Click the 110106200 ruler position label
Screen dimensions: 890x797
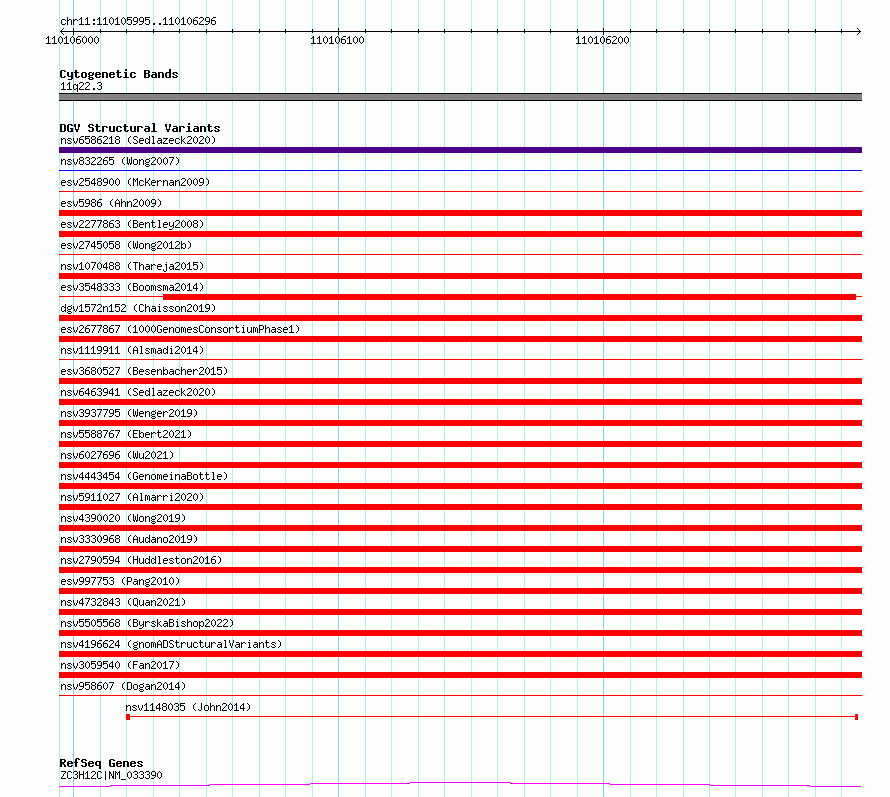602,40
